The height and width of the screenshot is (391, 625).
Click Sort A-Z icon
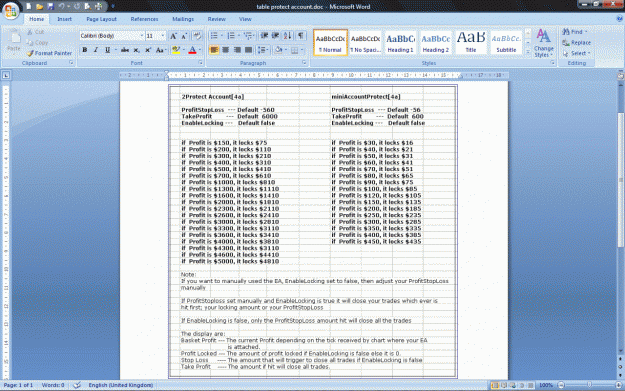(x=287, y=36)
